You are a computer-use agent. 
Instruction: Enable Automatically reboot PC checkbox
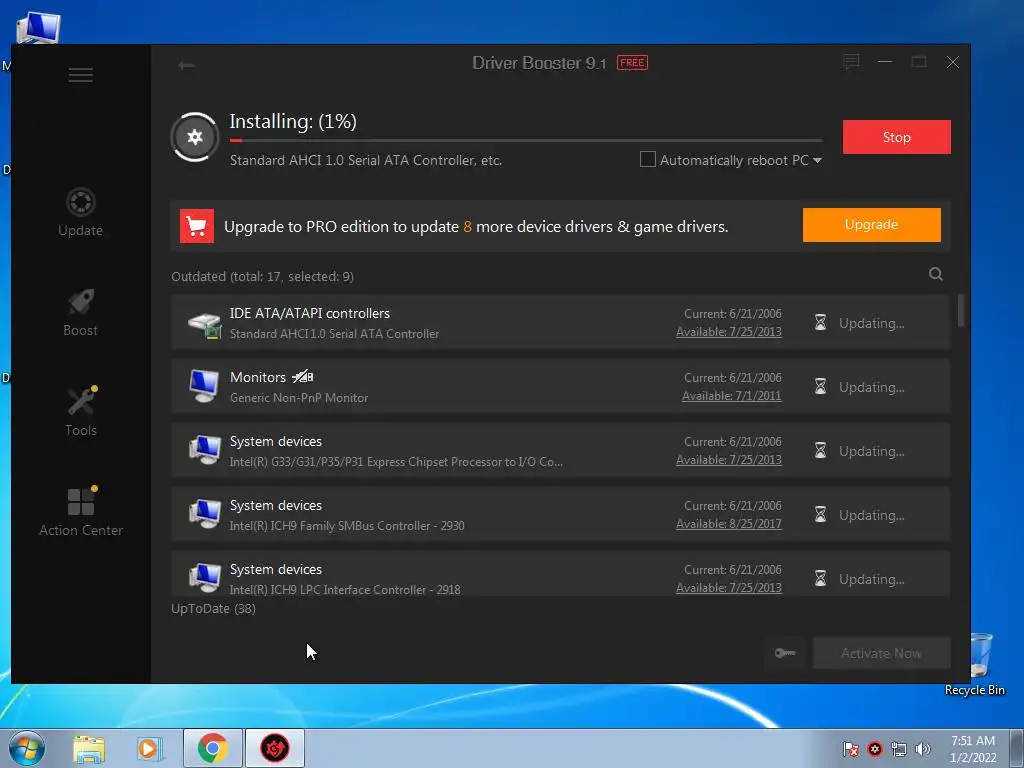click(x=647, y=159)
